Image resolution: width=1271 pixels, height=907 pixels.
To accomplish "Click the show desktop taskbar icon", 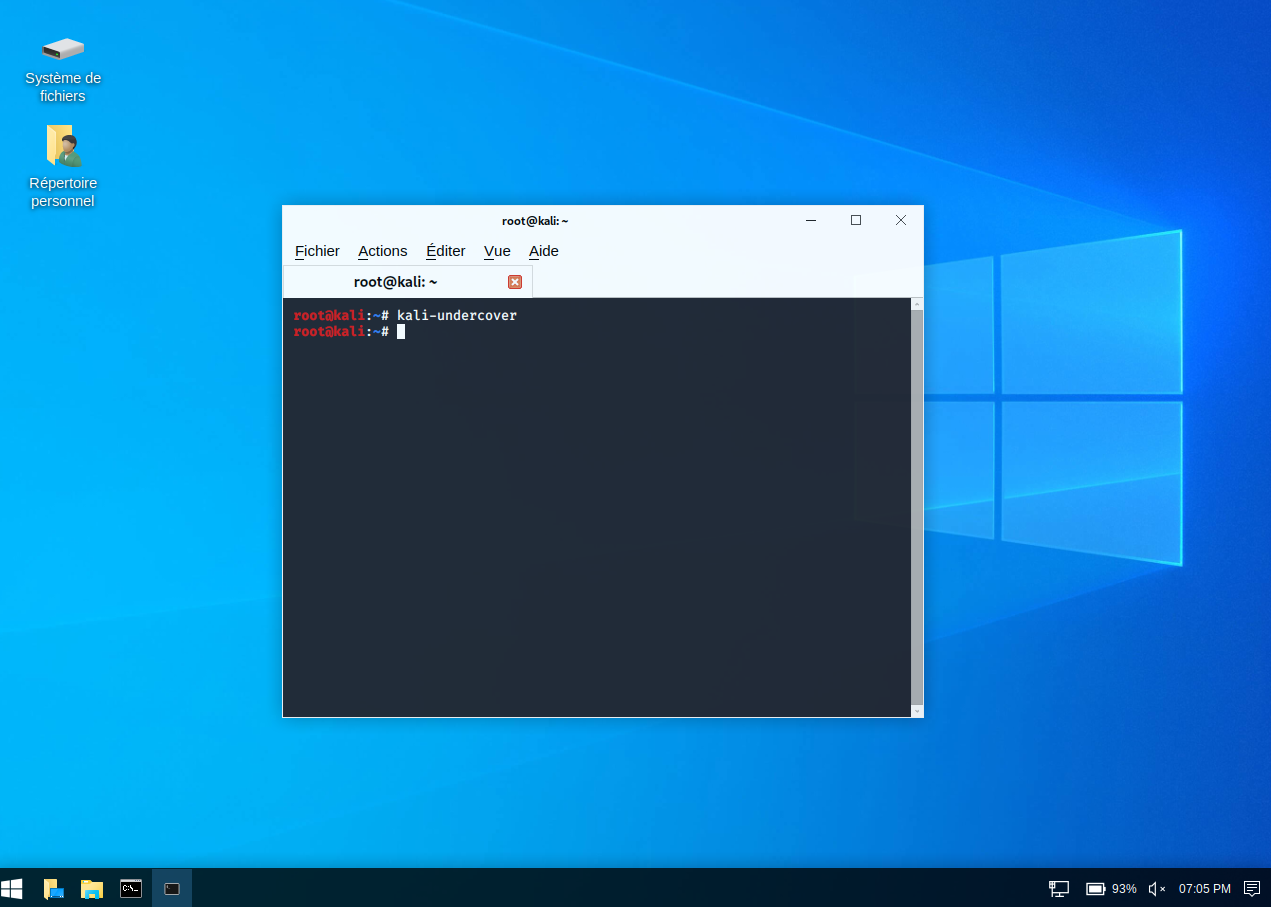I will pos(54,888).
